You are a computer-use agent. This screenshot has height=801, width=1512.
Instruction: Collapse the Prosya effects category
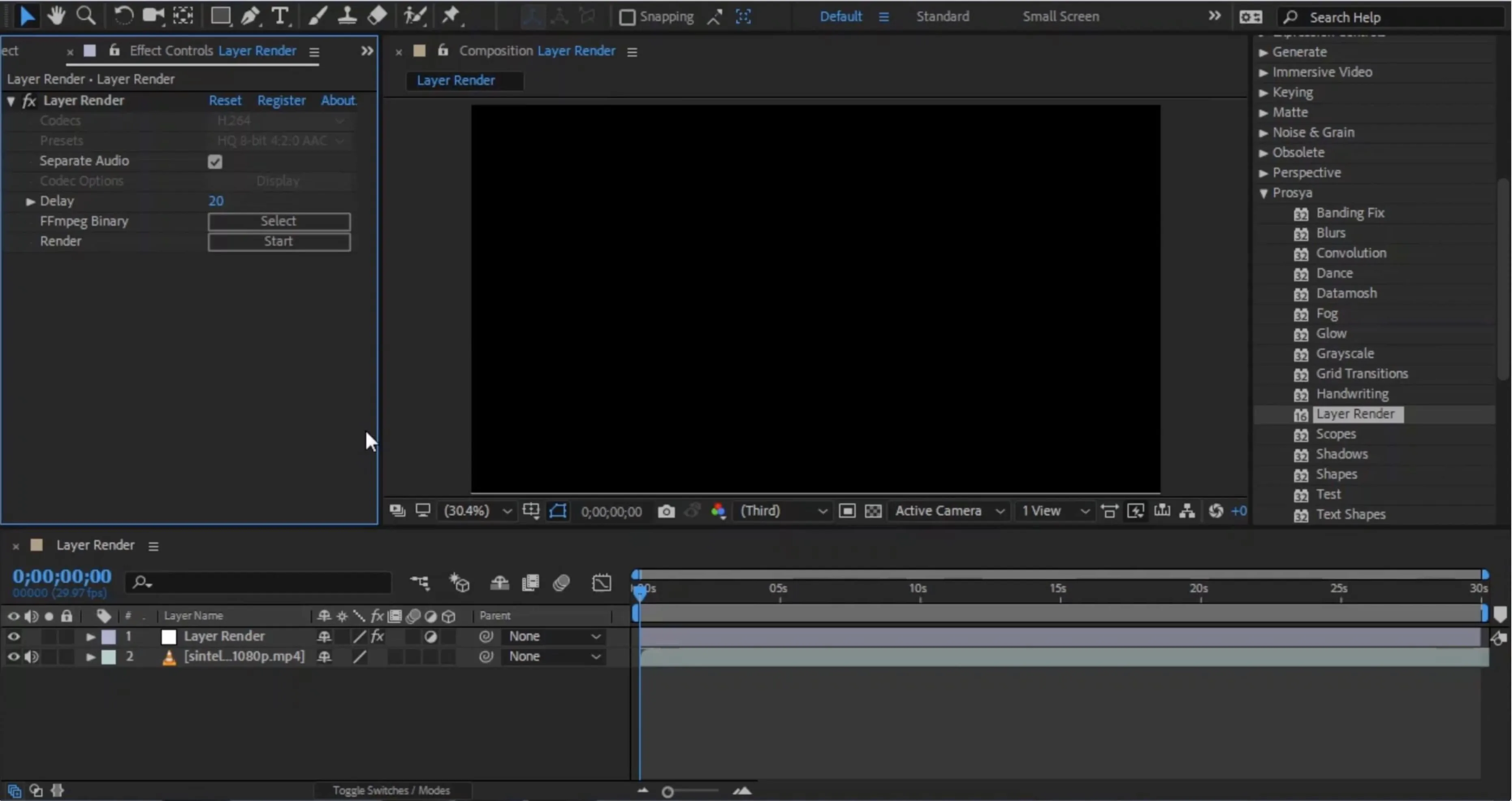click(x=1264, y=193)
